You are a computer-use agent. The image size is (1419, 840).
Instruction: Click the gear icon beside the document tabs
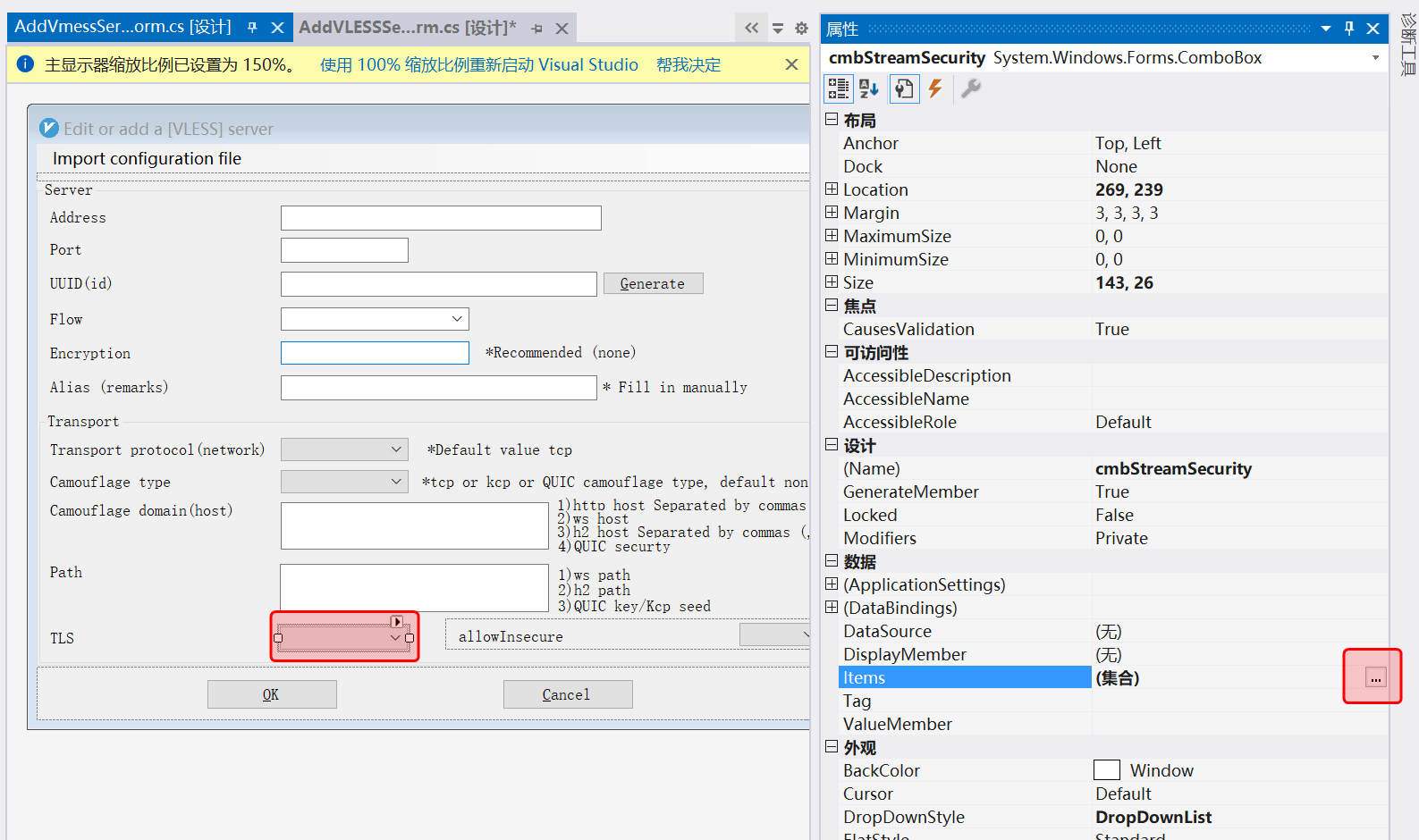pos(801,29)
